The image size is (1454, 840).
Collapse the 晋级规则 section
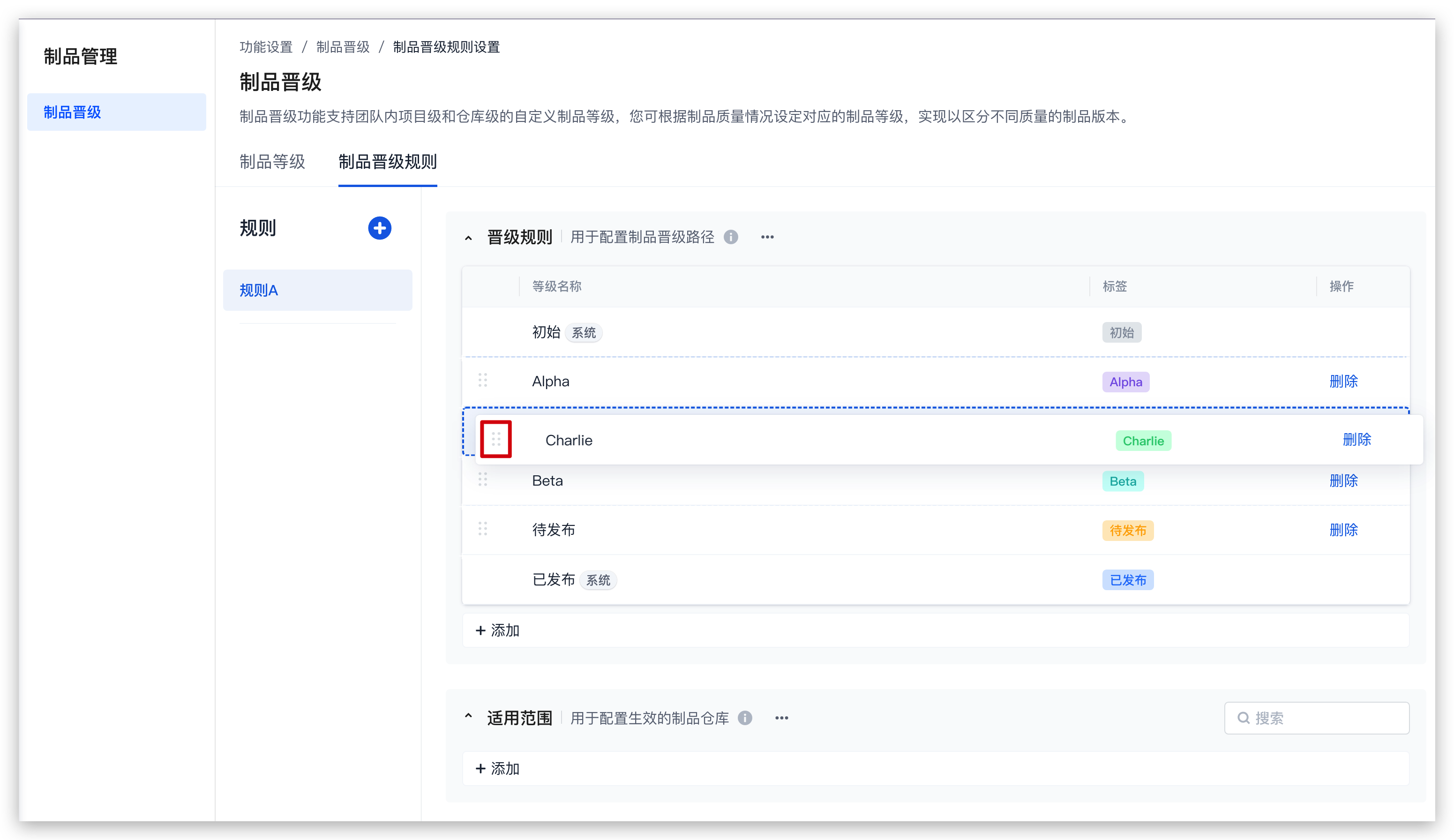[x=468, y=238]
